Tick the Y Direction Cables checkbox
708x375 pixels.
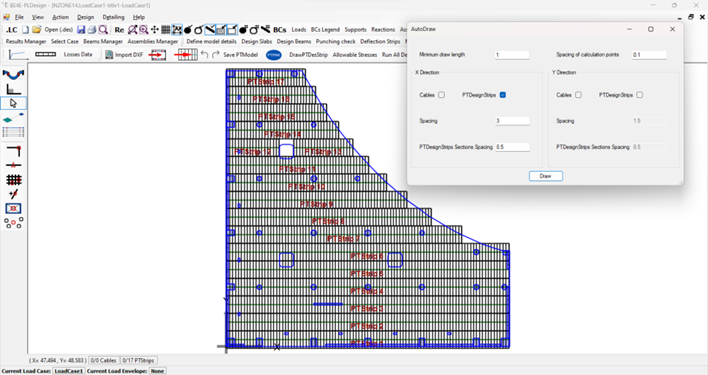[x=578, y=95]
